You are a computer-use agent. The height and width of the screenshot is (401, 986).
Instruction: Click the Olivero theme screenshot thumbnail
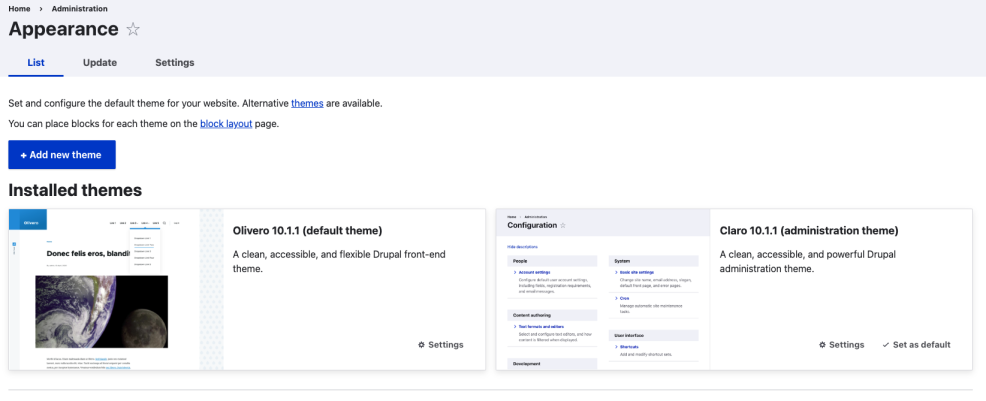coord(116,290)
